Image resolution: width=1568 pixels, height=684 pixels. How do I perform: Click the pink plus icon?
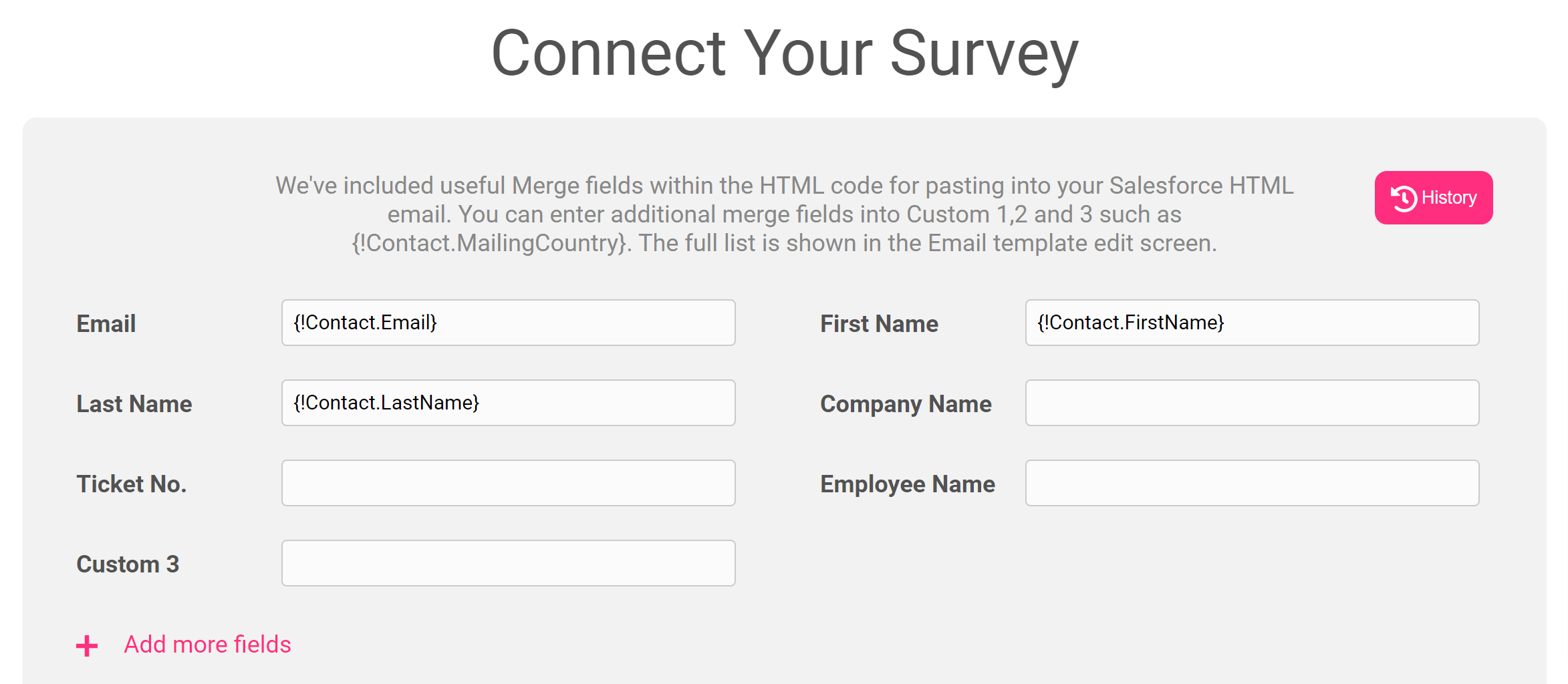coord(87,646)
